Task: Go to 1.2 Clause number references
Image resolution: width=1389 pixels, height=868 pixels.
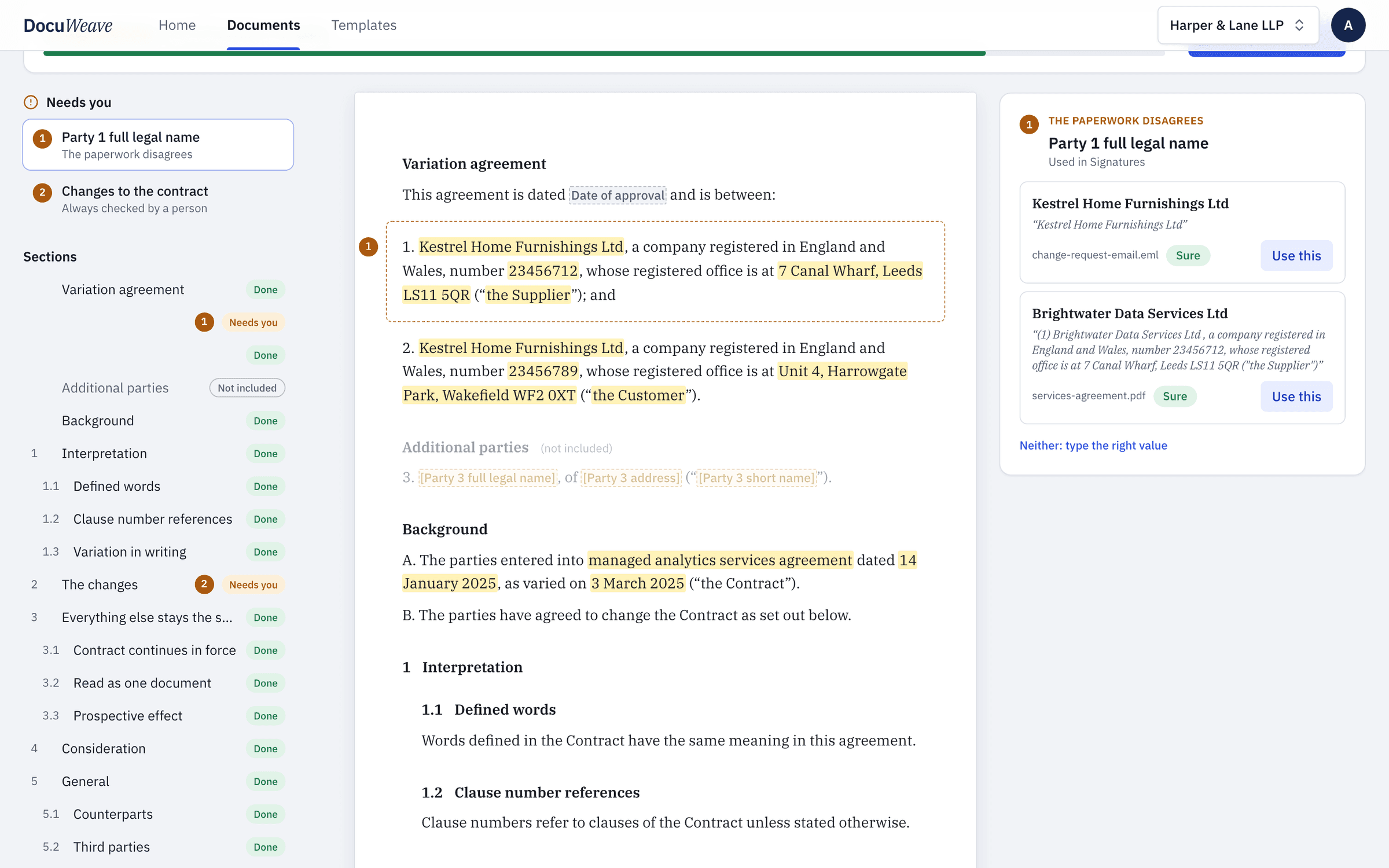Action: [158, 519]
